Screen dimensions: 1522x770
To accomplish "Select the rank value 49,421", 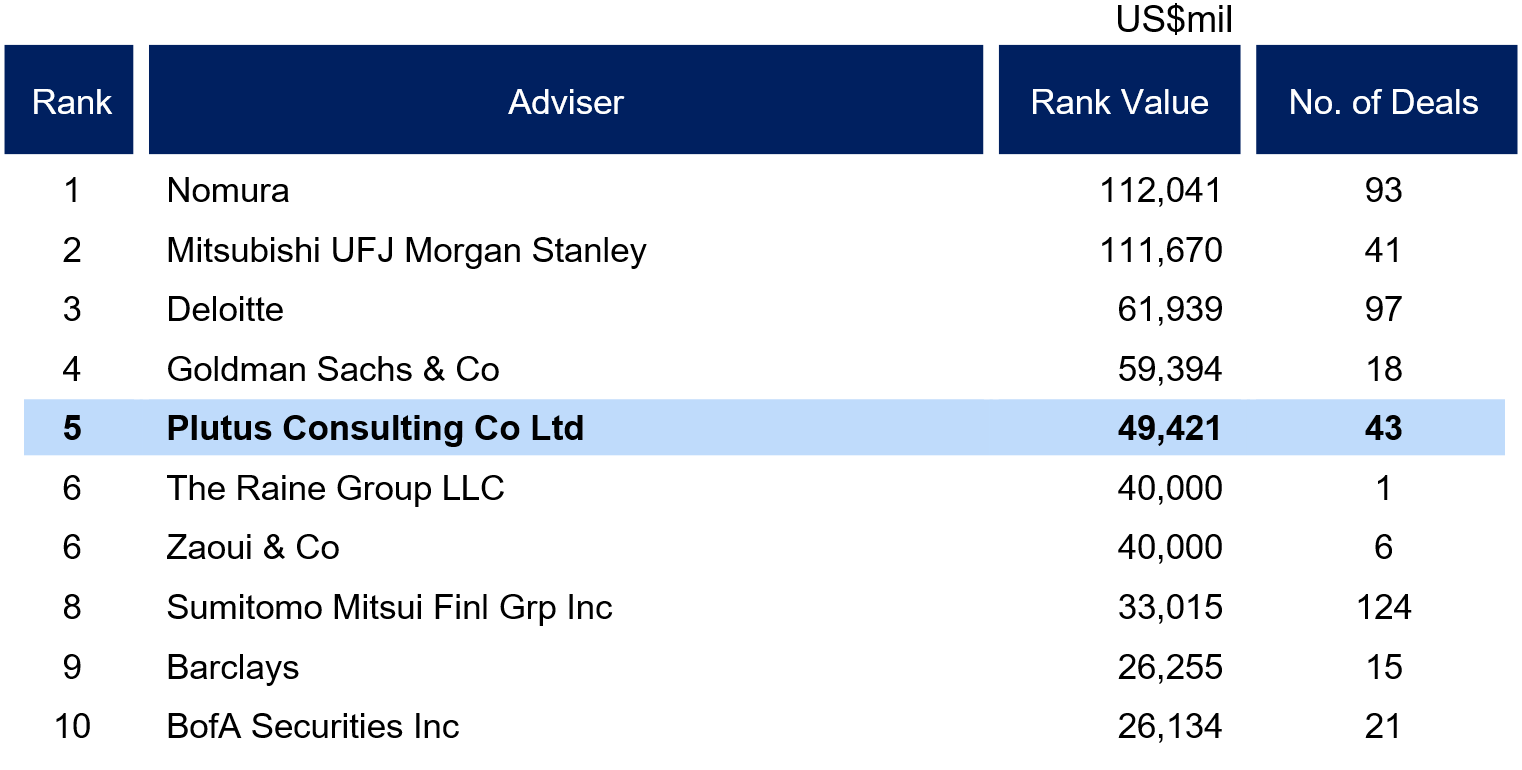I will coord(1169,428).
